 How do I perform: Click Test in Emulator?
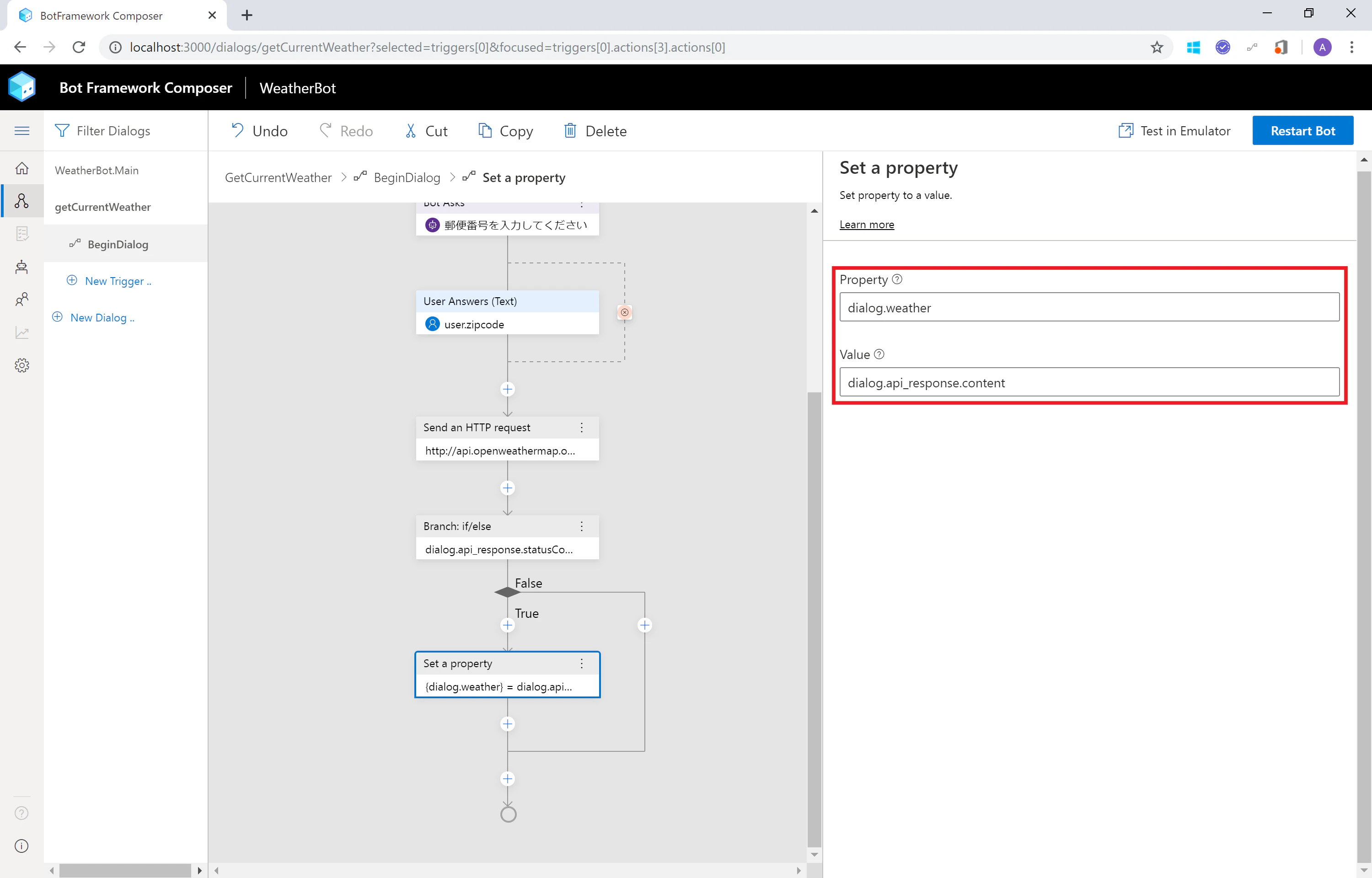(x=1174, y=131)
